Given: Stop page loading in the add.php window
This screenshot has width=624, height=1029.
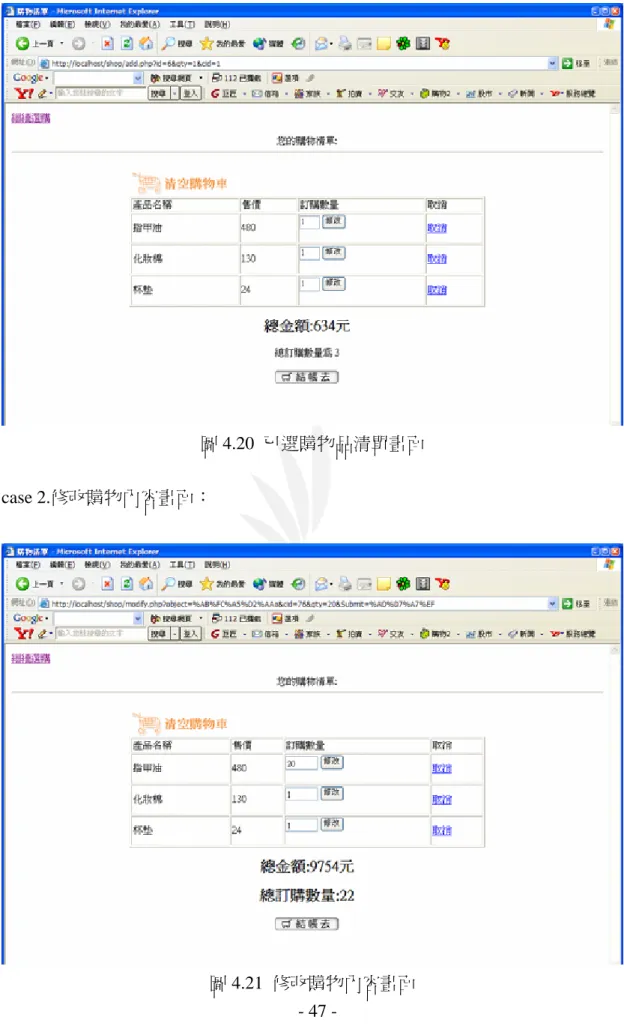Looking at the screenshot, I should [x=108, y=43].
